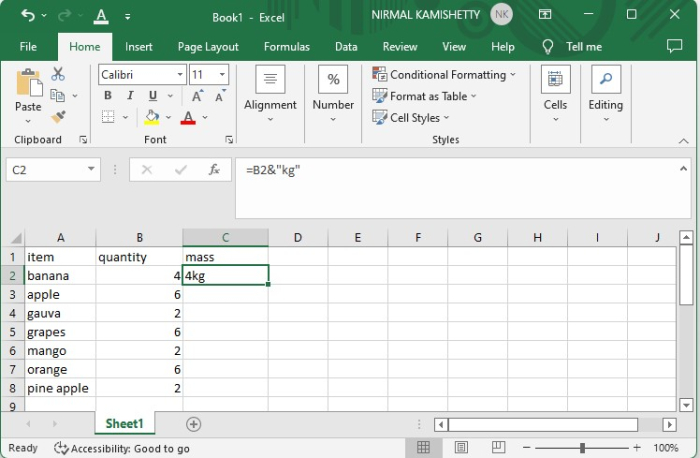Open the Name Box dropdown arrow
Screen dimensions: 700x458
click(91, 170)
